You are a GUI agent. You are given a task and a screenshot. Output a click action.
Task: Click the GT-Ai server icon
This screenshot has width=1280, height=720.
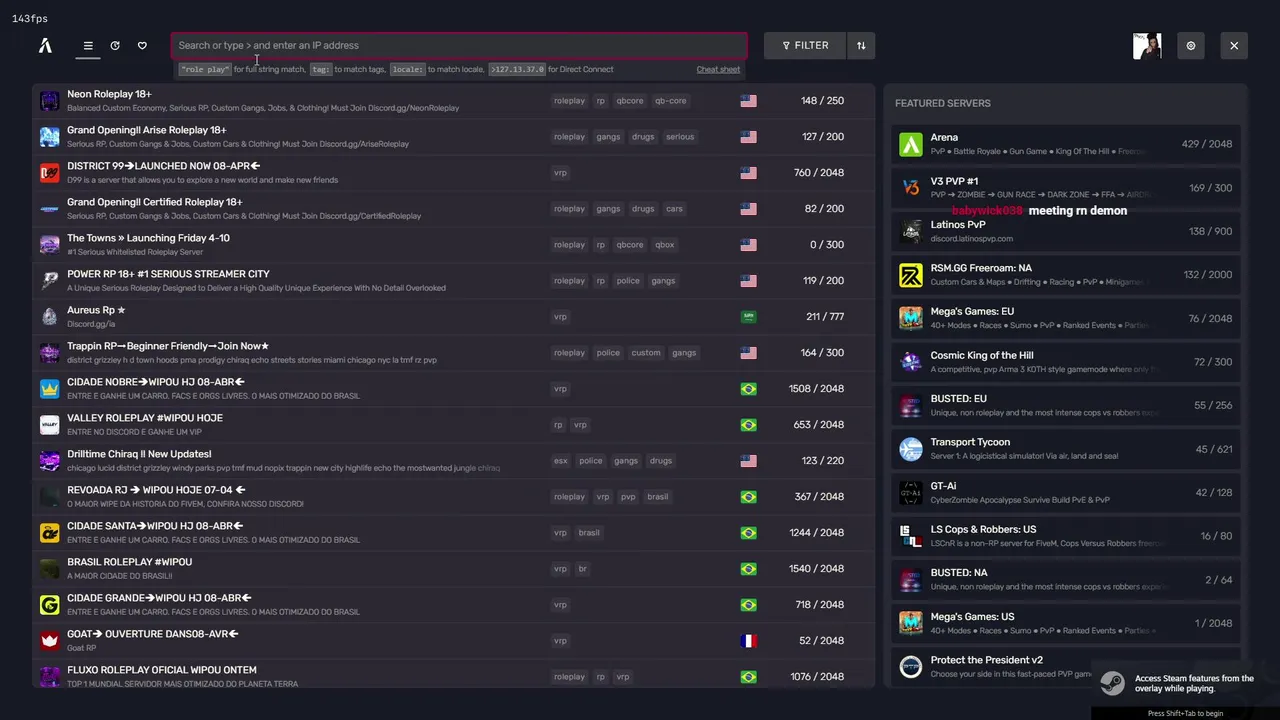click(911, 493)
